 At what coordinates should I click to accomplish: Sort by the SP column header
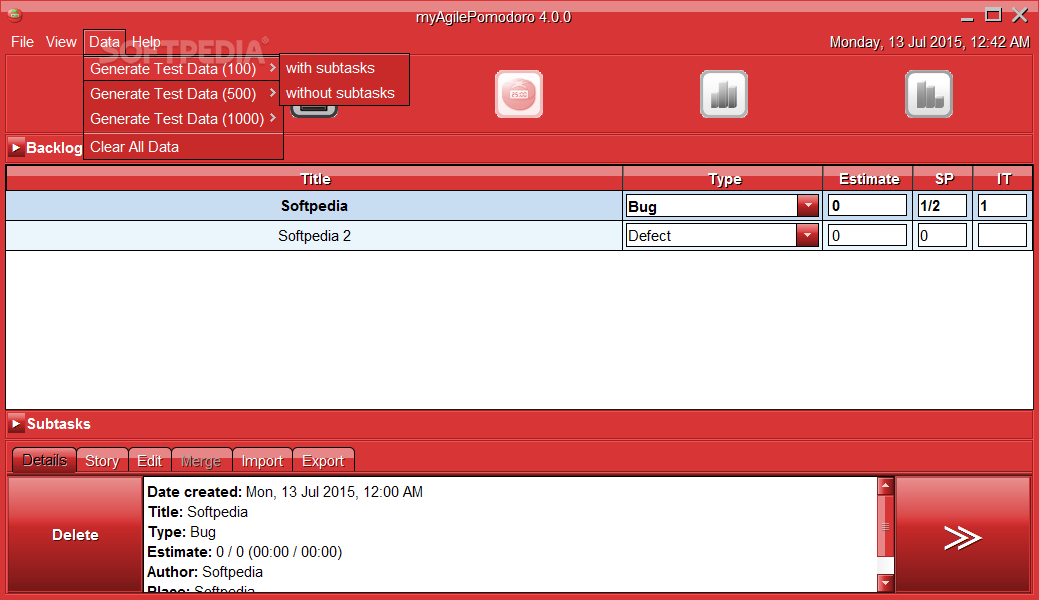coord(943,179)
